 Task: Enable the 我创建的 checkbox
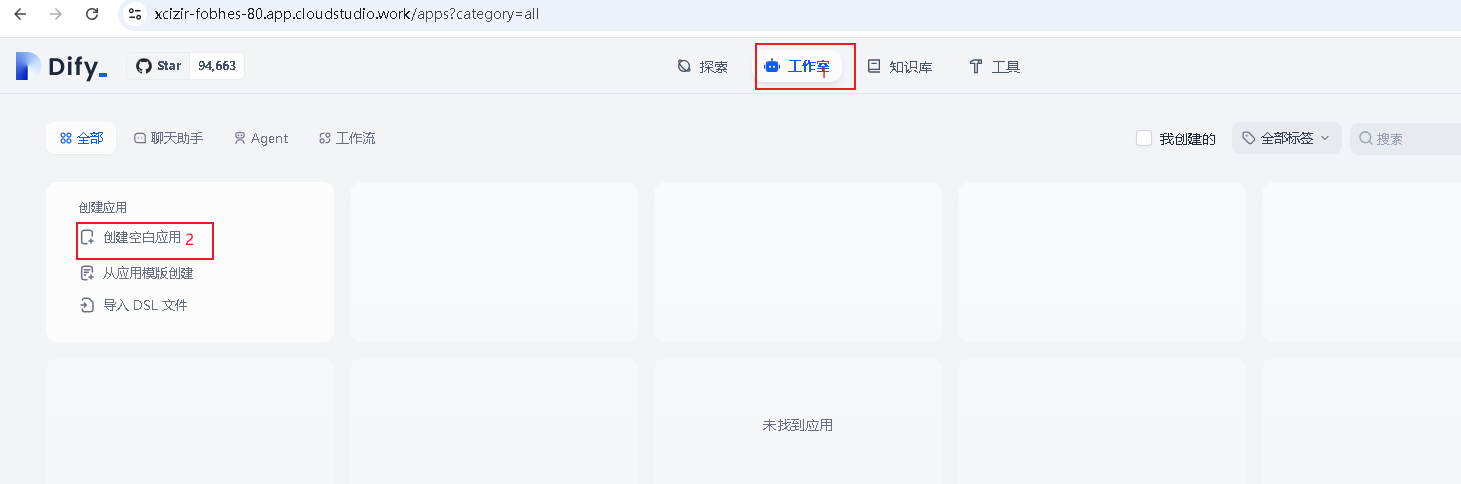1144,139
